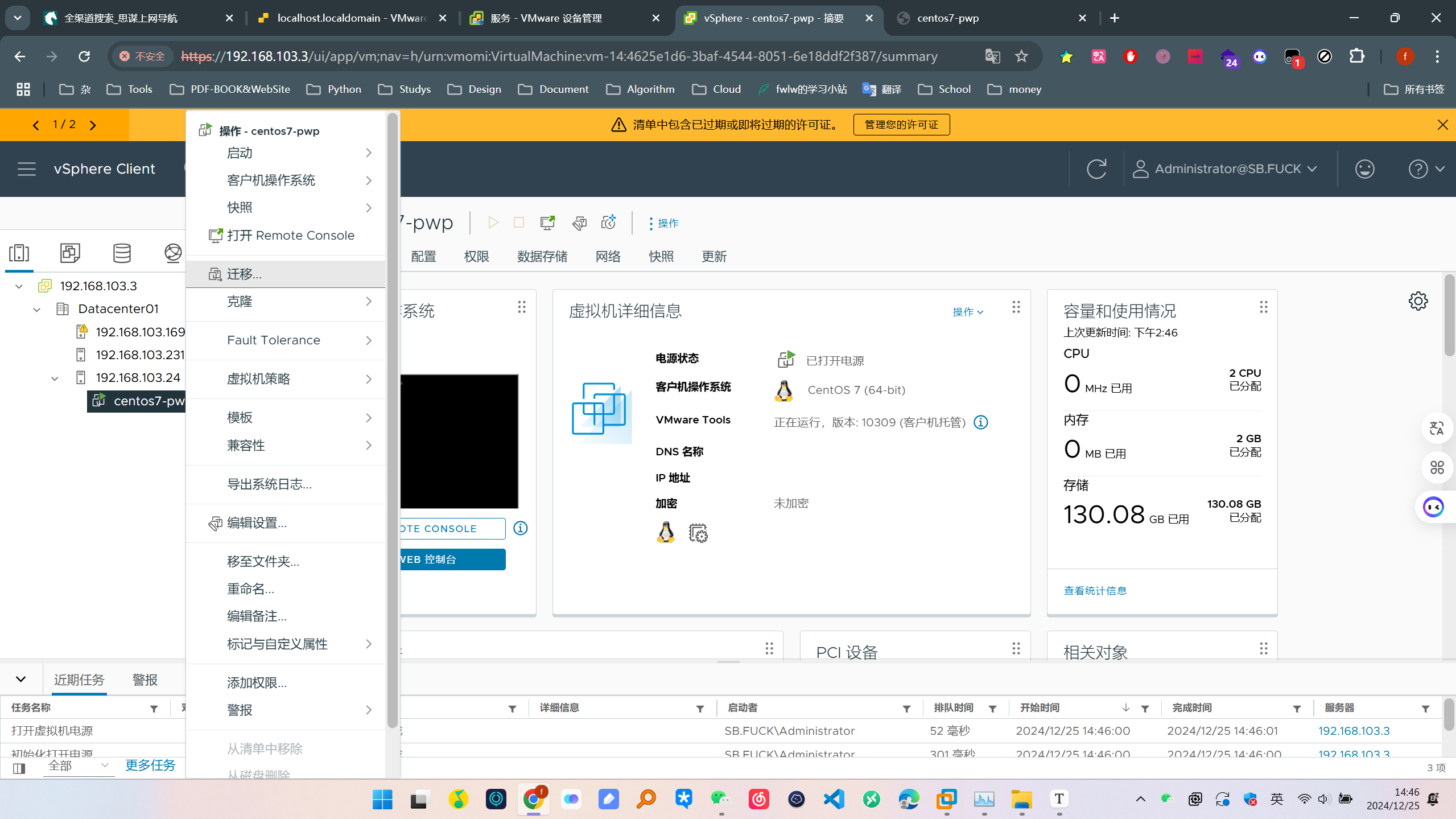
Task: Click the red Power Off stop icon
Action: pyautogui.click(x=519, y=223)
